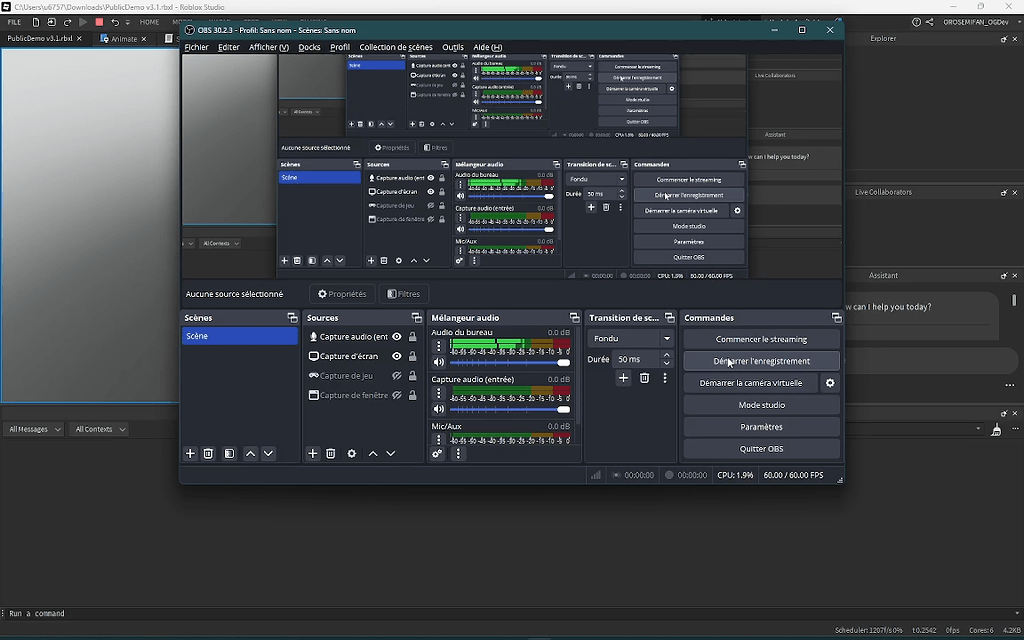The height and width of the screenshot is (640, 1024).
Task: Unlock the Capture d'écran source
Action: pyautogui.click(x=413, y=357)
